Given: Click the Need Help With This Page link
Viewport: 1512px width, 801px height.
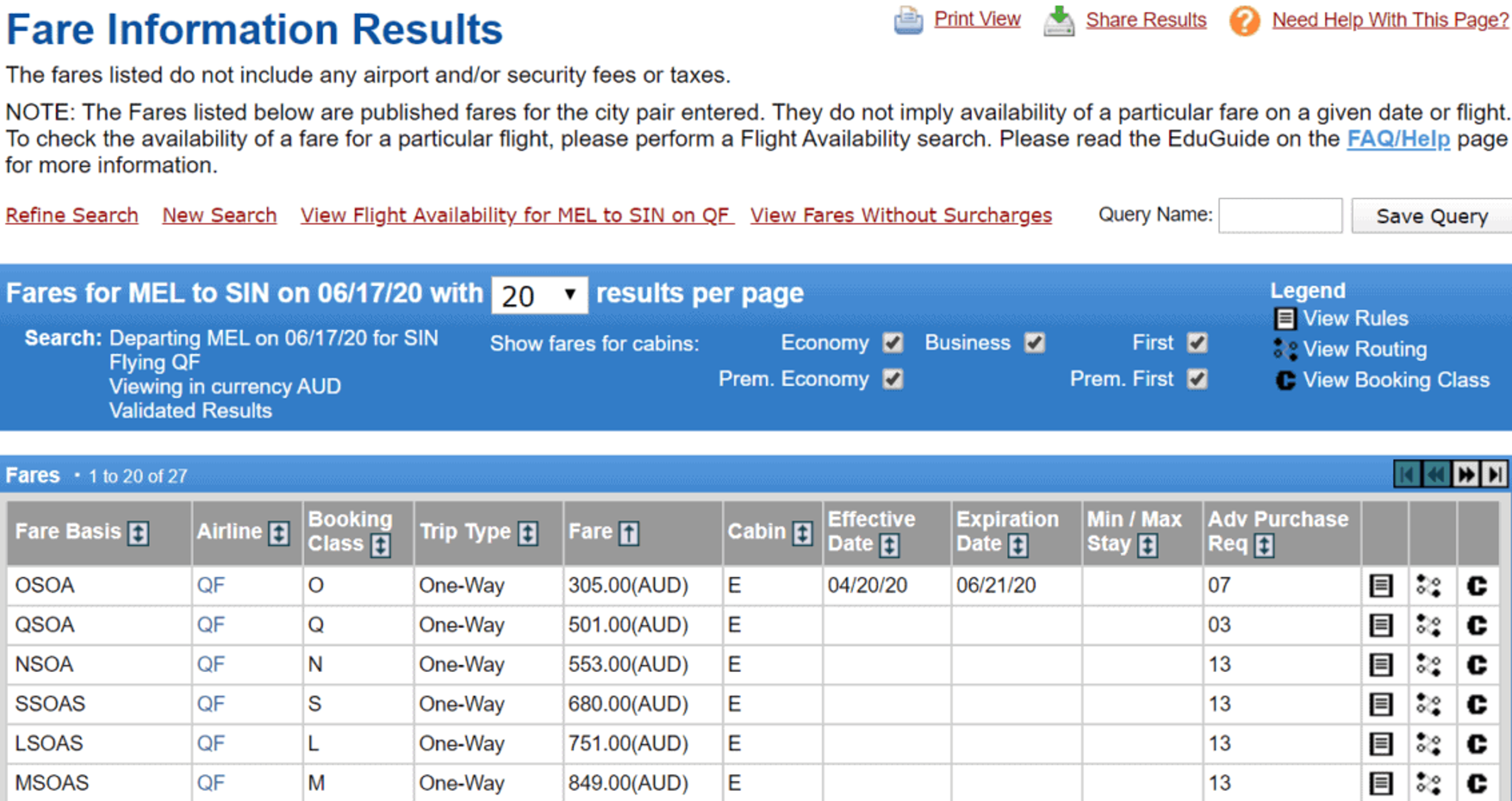Looking at the screenshot, I should coord(1390,18).
